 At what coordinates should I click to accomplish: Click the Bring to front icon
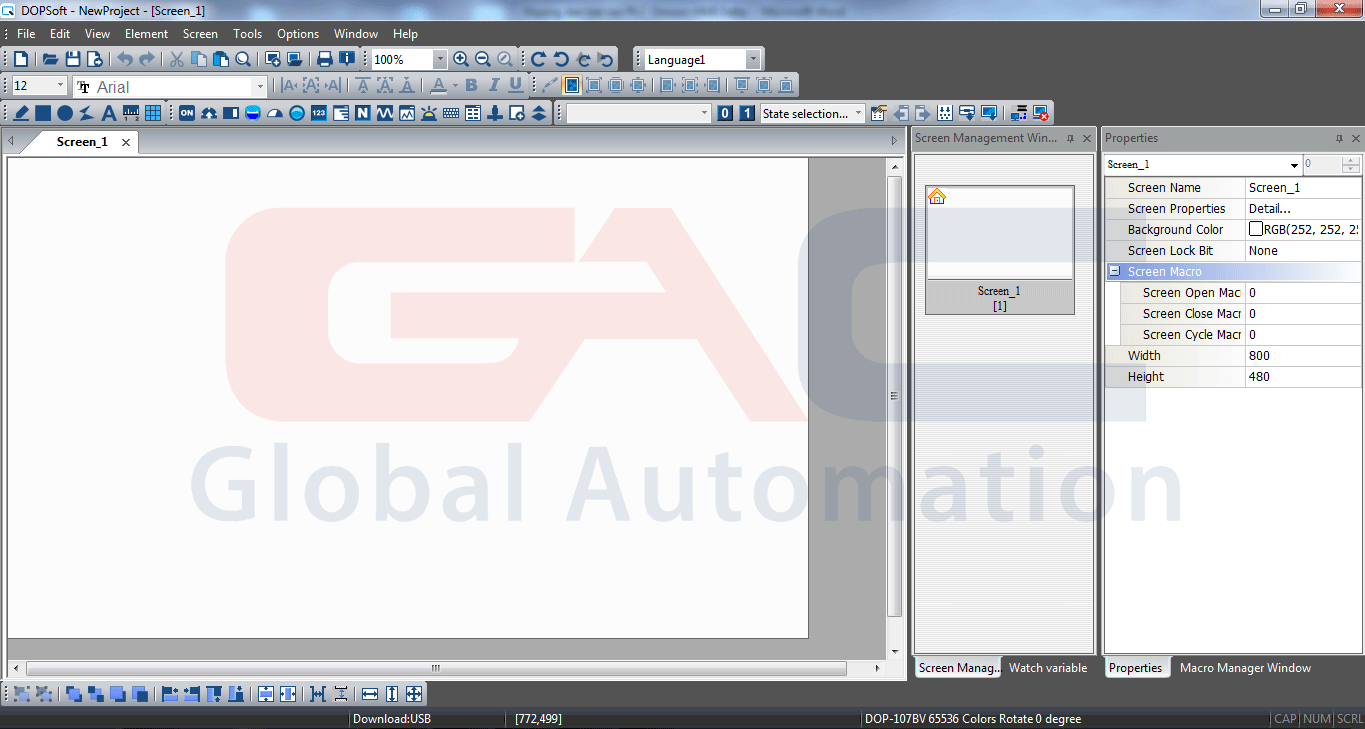point(74,693)
